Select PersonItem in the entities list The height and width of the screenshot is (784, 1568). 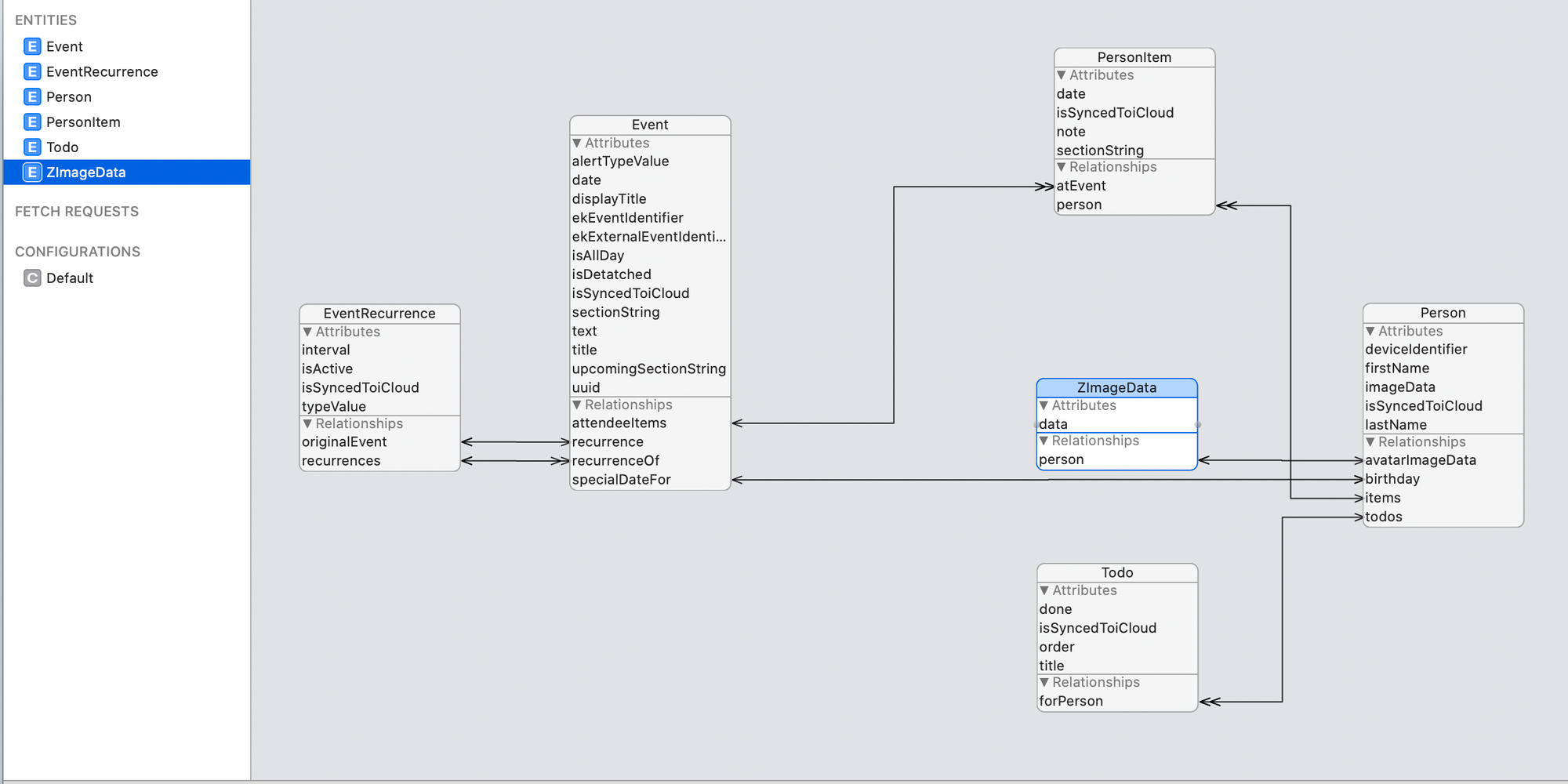(127, 122)
